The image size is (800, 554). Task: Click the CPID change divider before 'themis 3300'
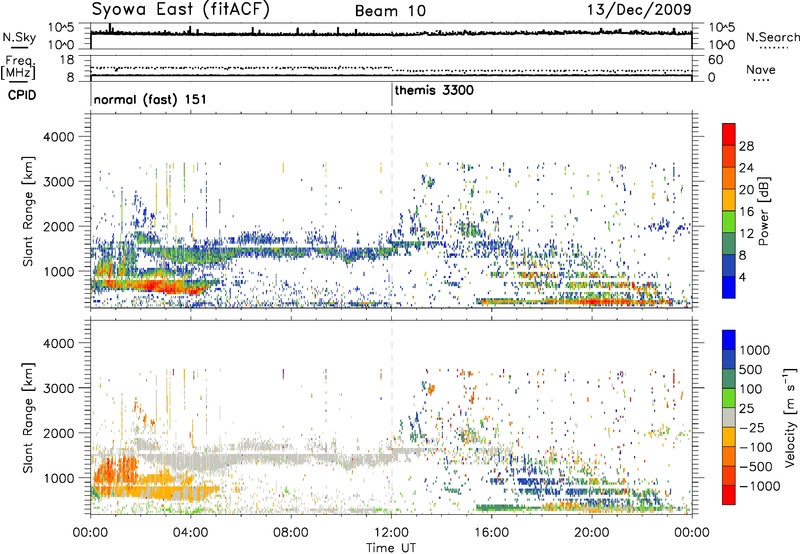(x=392, y=94)
